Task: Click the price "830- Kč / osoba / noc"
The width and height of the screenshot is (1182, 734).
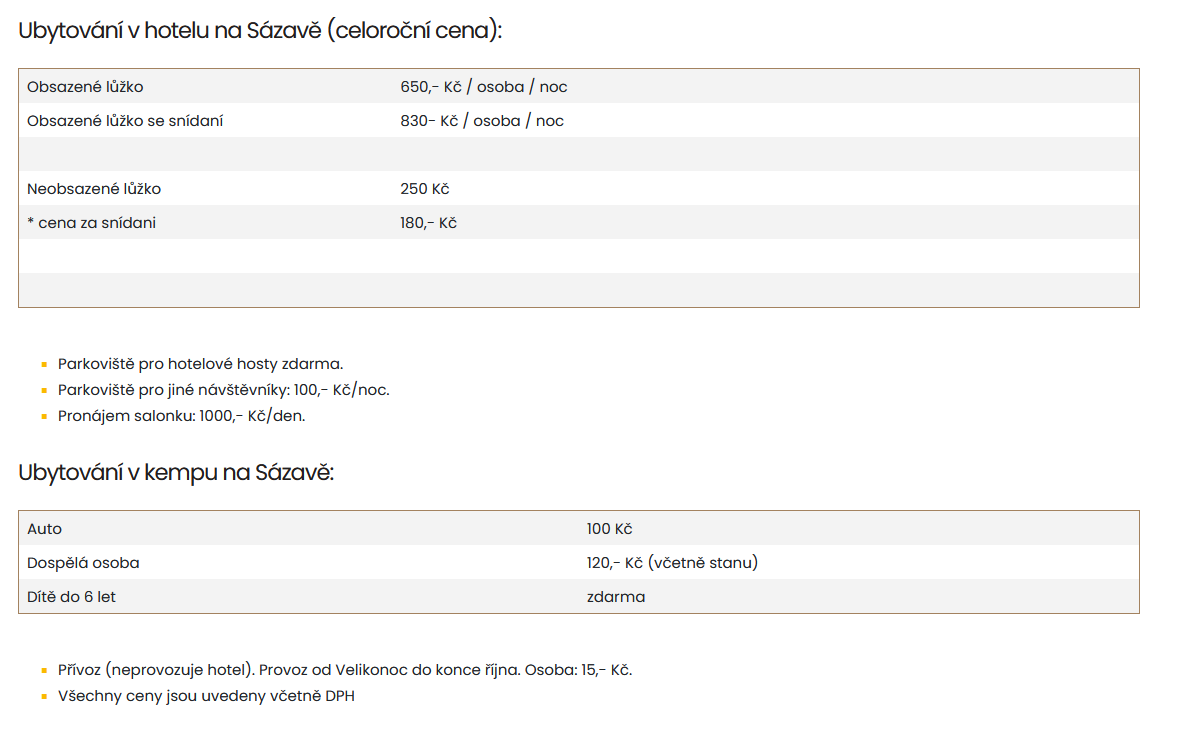Action: click(x=481, y=121)
